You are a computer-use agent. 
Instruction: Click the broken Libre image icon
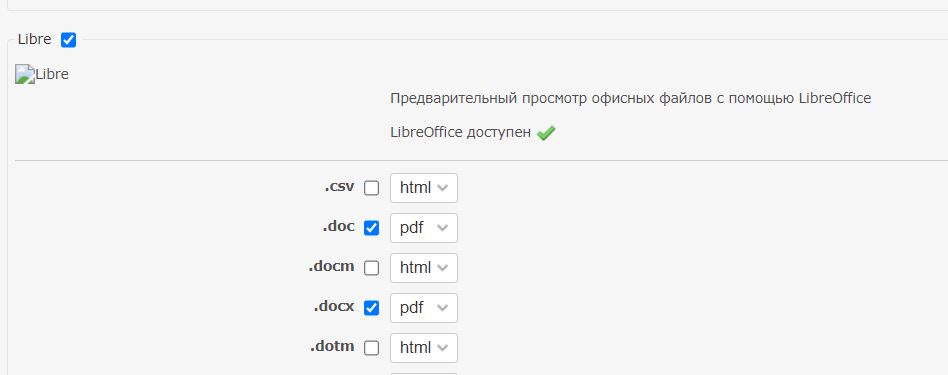[25, 74]
